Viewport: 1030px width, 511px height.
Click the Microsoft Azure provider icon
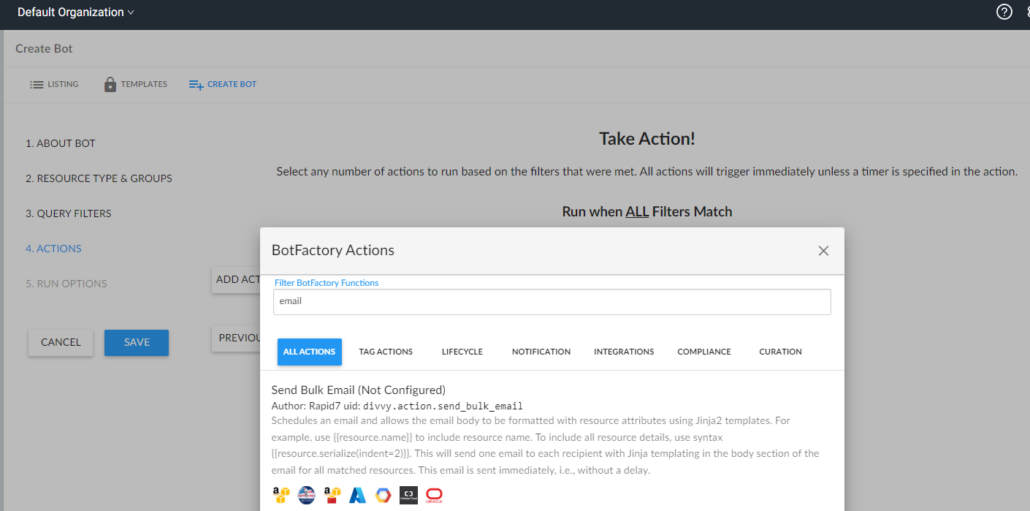click(x=357, y=495)
